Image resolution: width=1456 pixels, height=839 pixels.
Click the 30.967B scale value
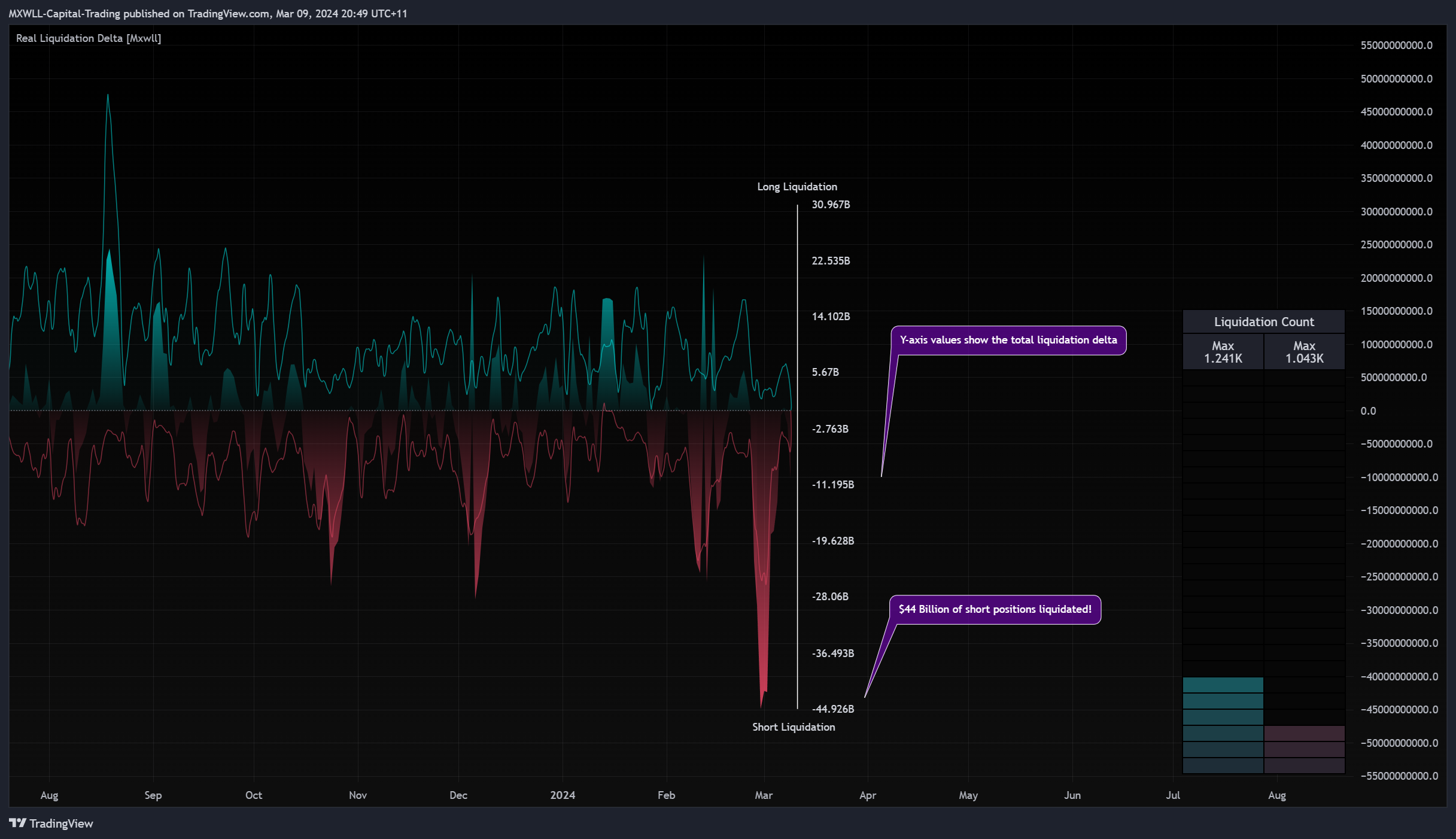[x=831, y=205]
